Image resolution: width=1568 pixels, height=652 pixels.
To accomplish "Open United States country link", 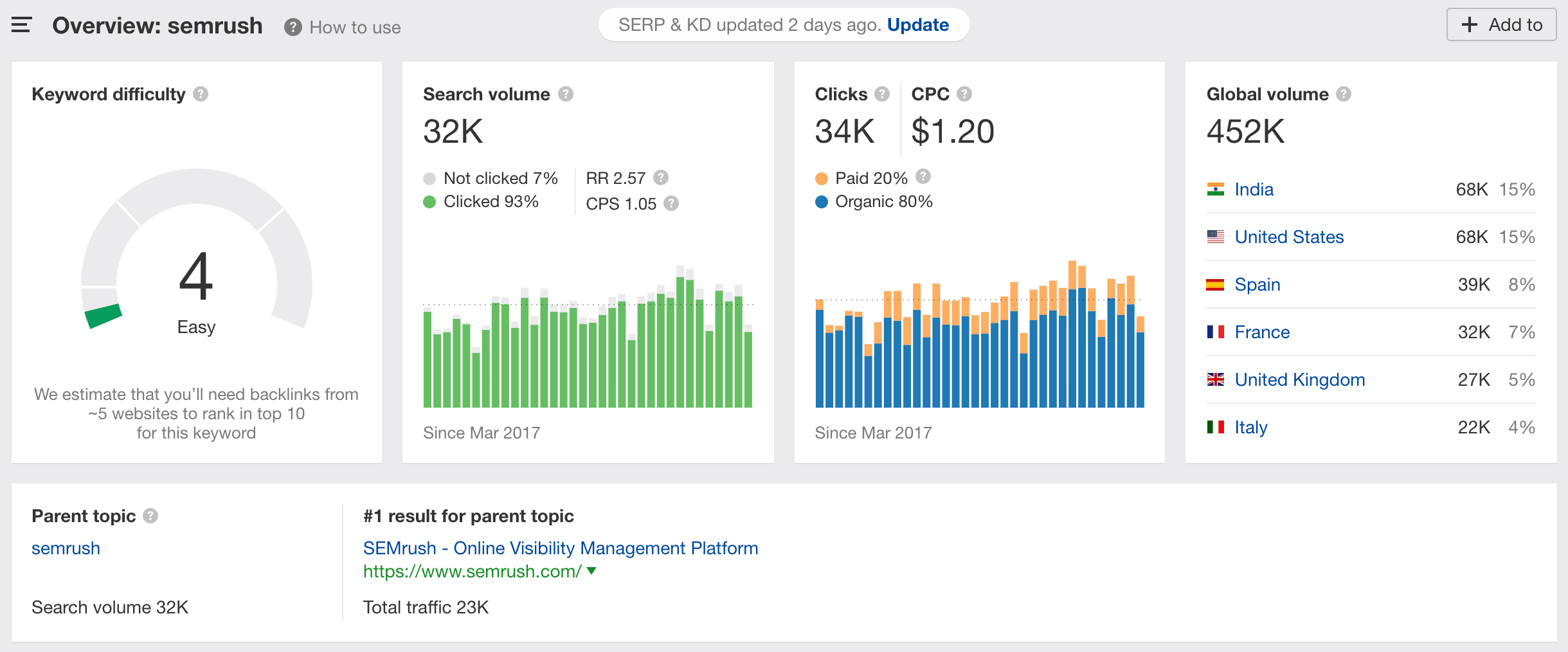I will coord(1289,237).
